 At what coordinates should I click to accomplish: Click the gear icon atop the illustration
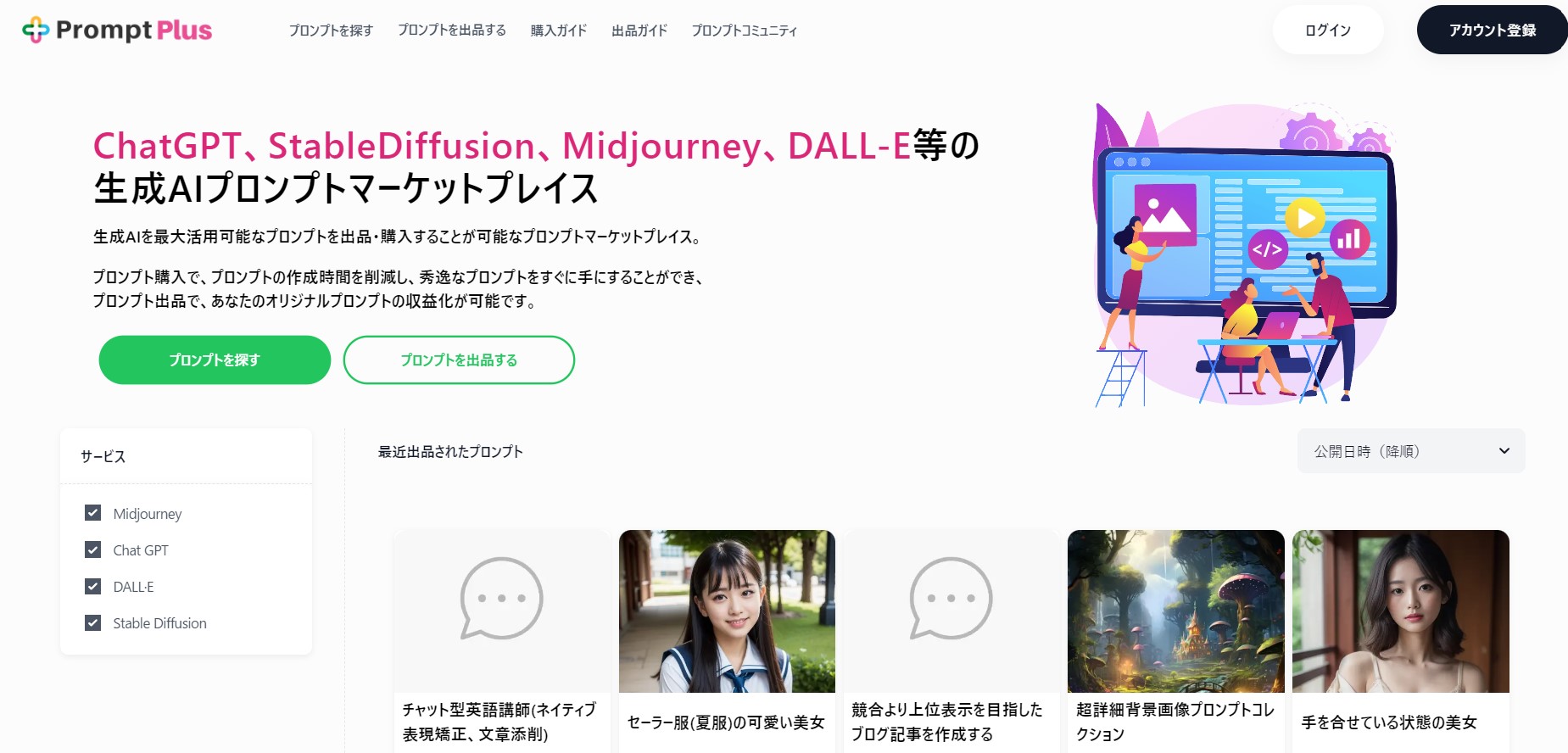1311,136
